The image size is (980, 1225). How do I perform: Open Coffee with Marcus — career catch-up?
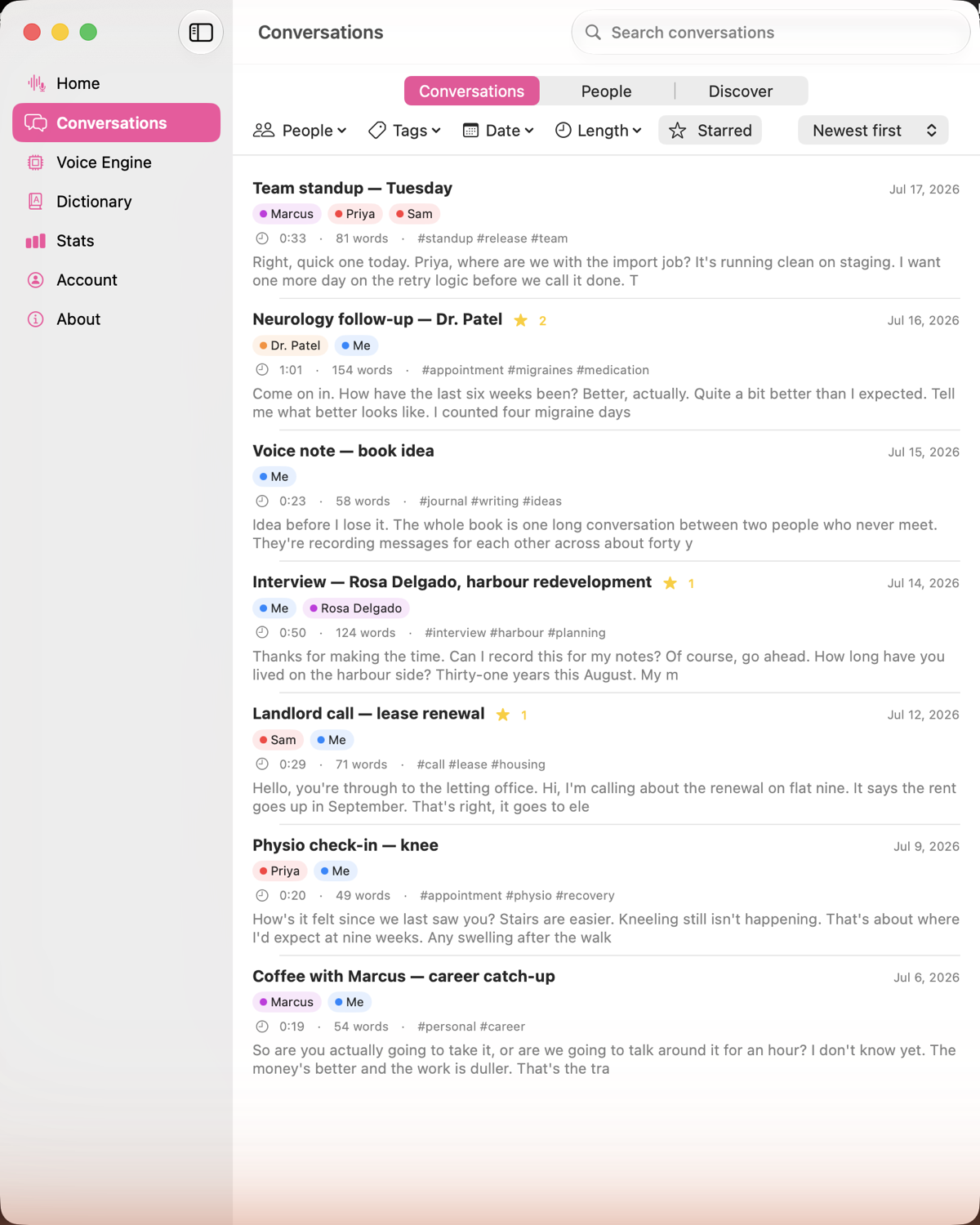606,1022
